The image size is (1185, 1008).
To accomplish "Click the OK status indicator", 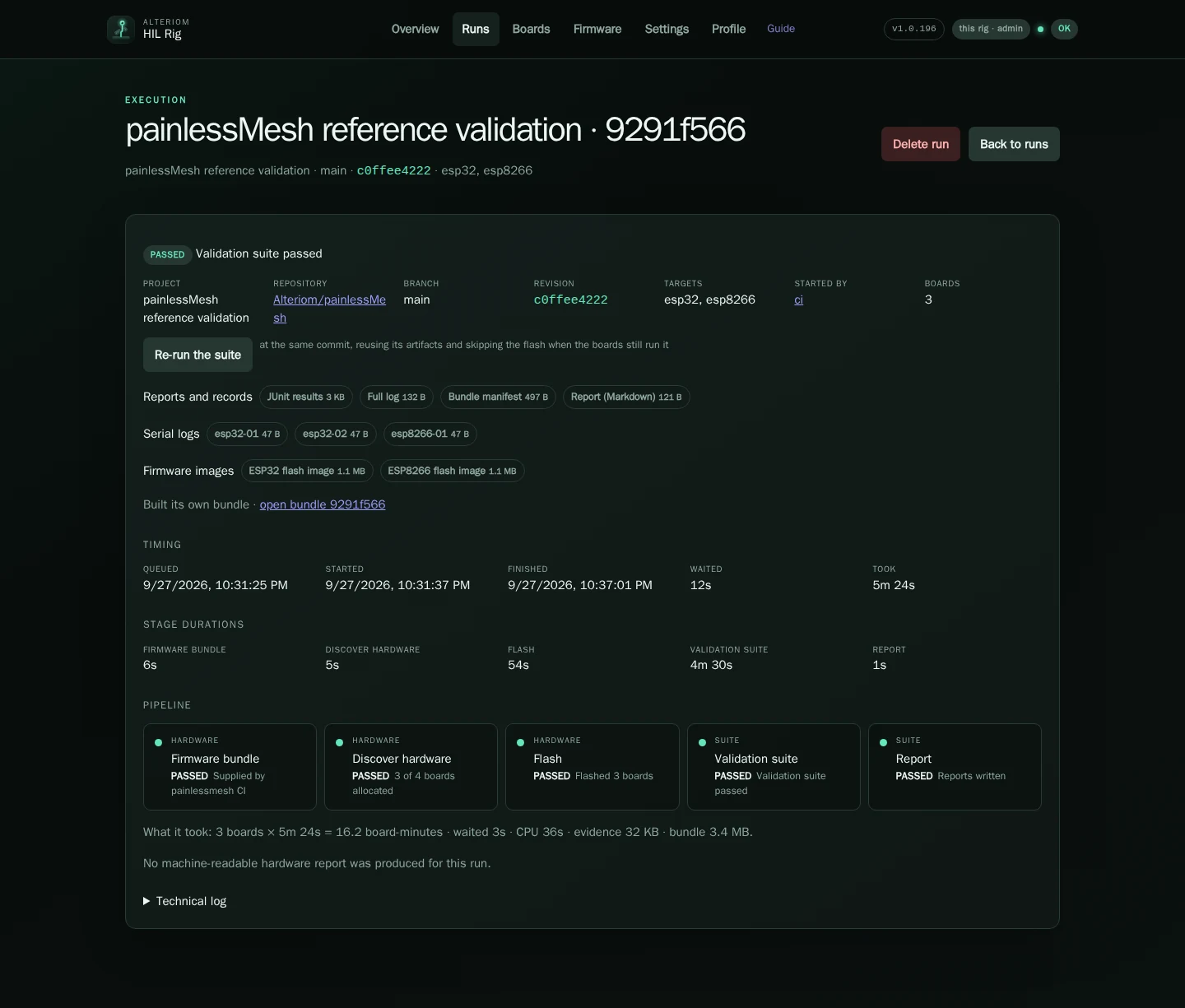I will [1064, 29].
